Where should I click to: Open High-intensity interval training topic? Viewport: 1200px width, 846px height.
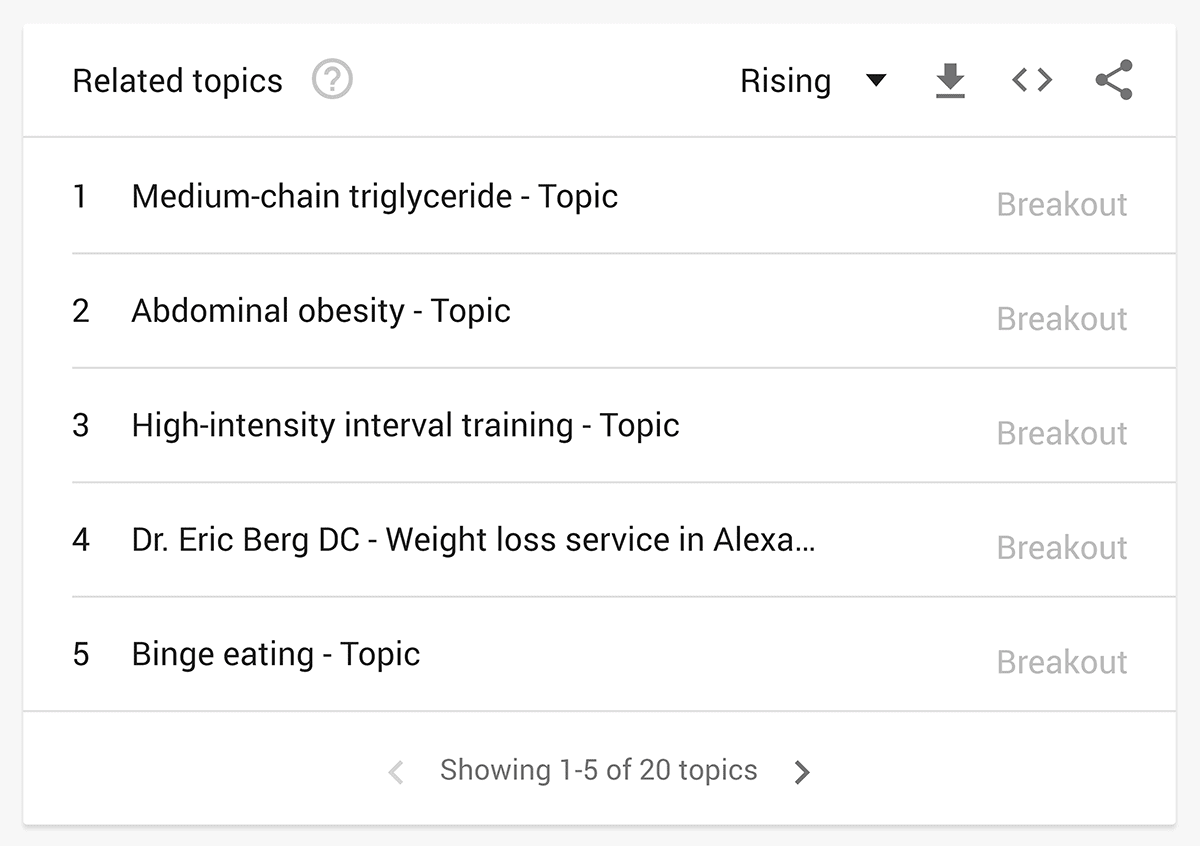(405, 425)
